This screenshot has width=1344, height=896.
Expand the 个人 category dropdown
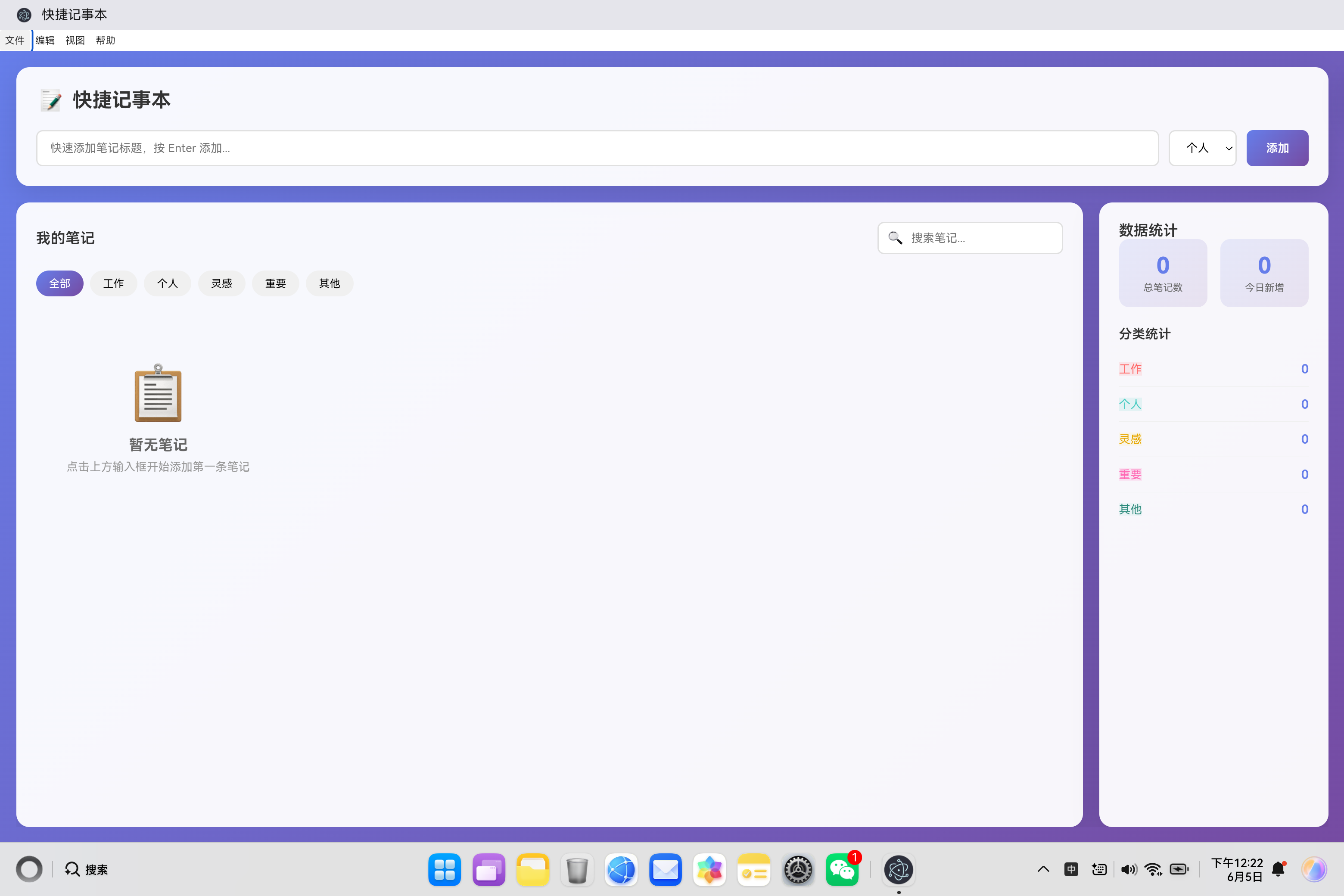click(x=1202, y=148)
